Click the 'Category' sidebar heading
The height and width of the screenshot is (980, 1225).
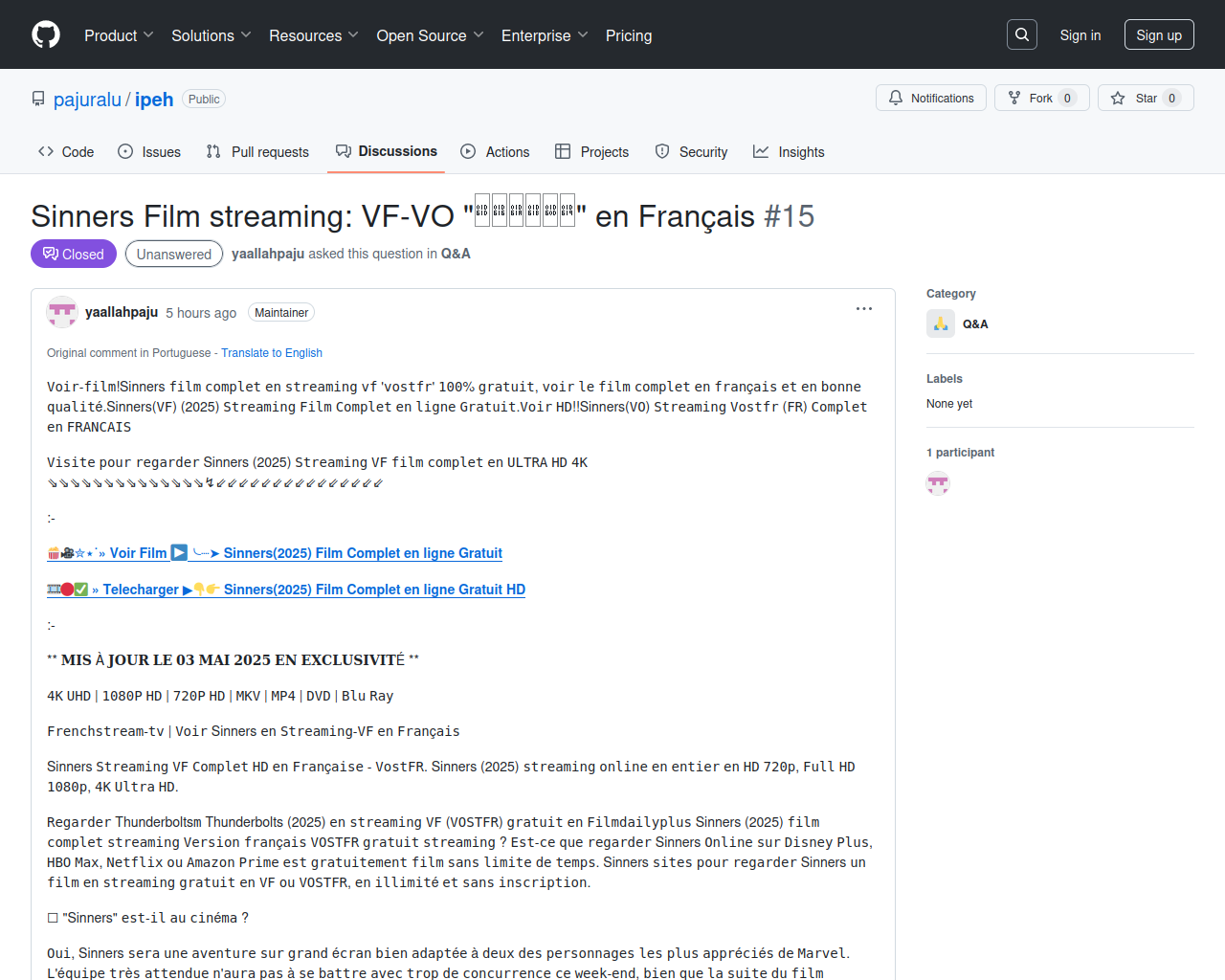point(951,294)
